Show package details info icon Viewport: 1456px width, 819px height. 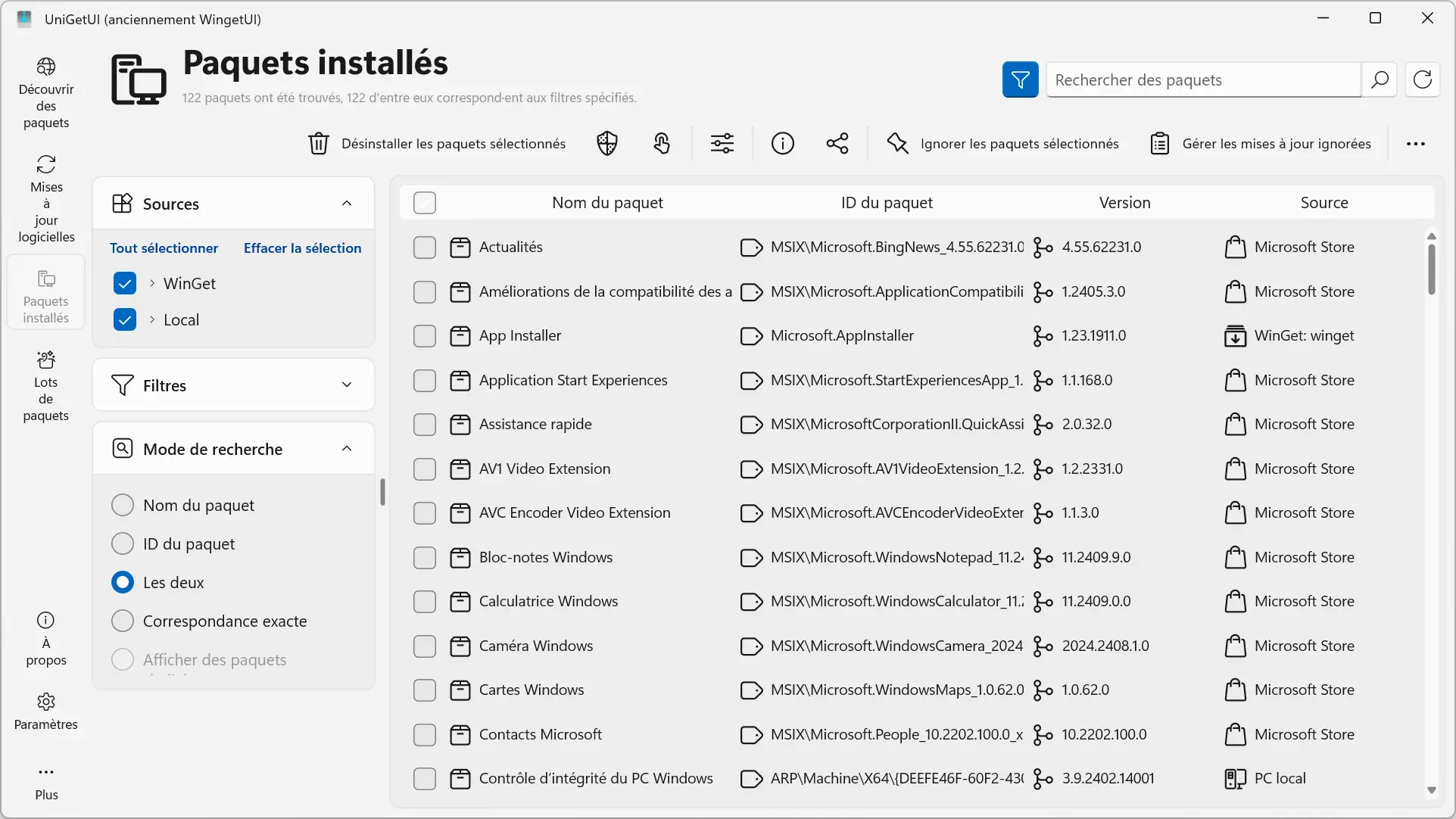(x=783, y=143)
